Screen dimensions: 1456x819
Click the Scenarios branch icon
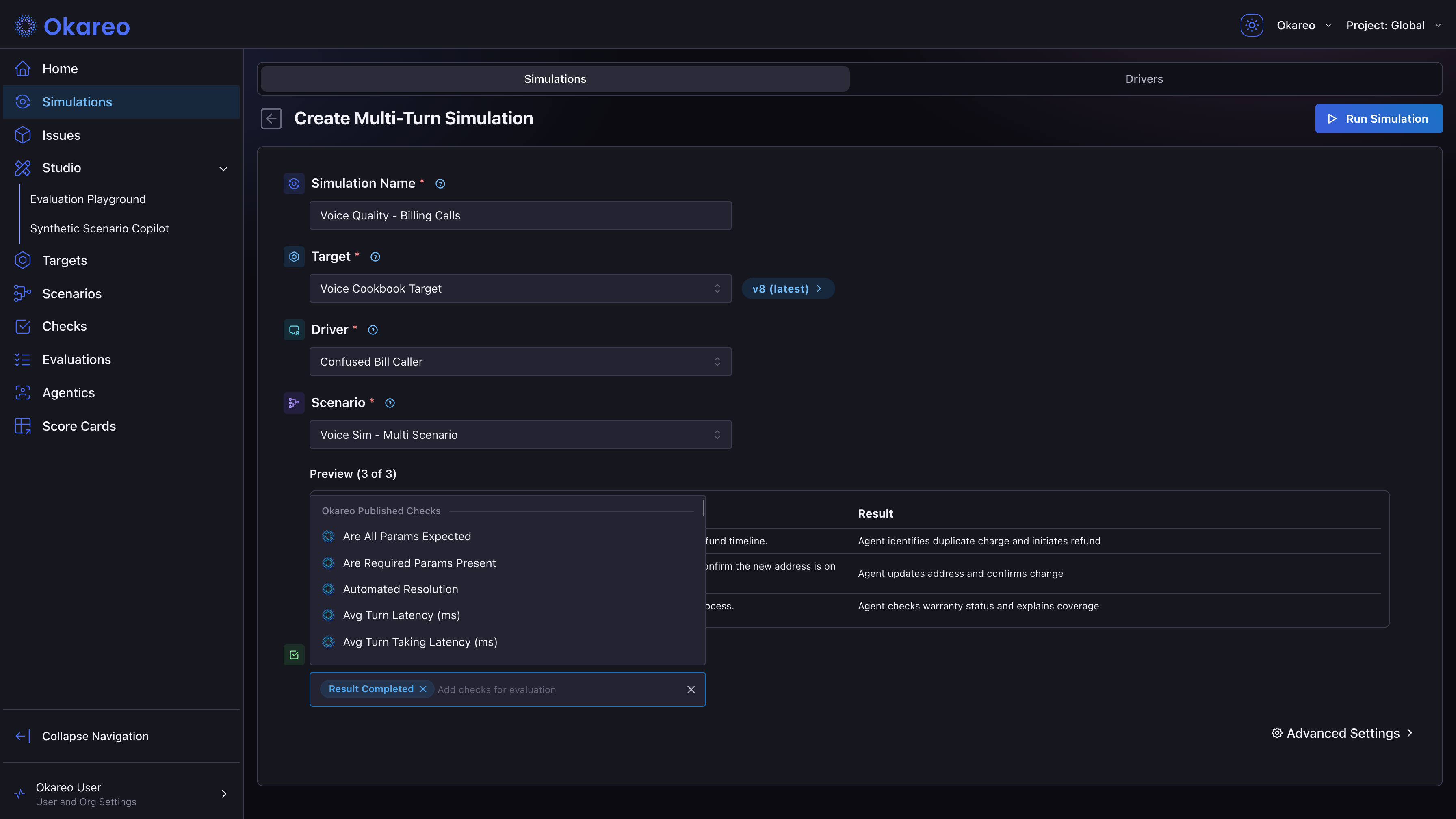tap(23, 293)
